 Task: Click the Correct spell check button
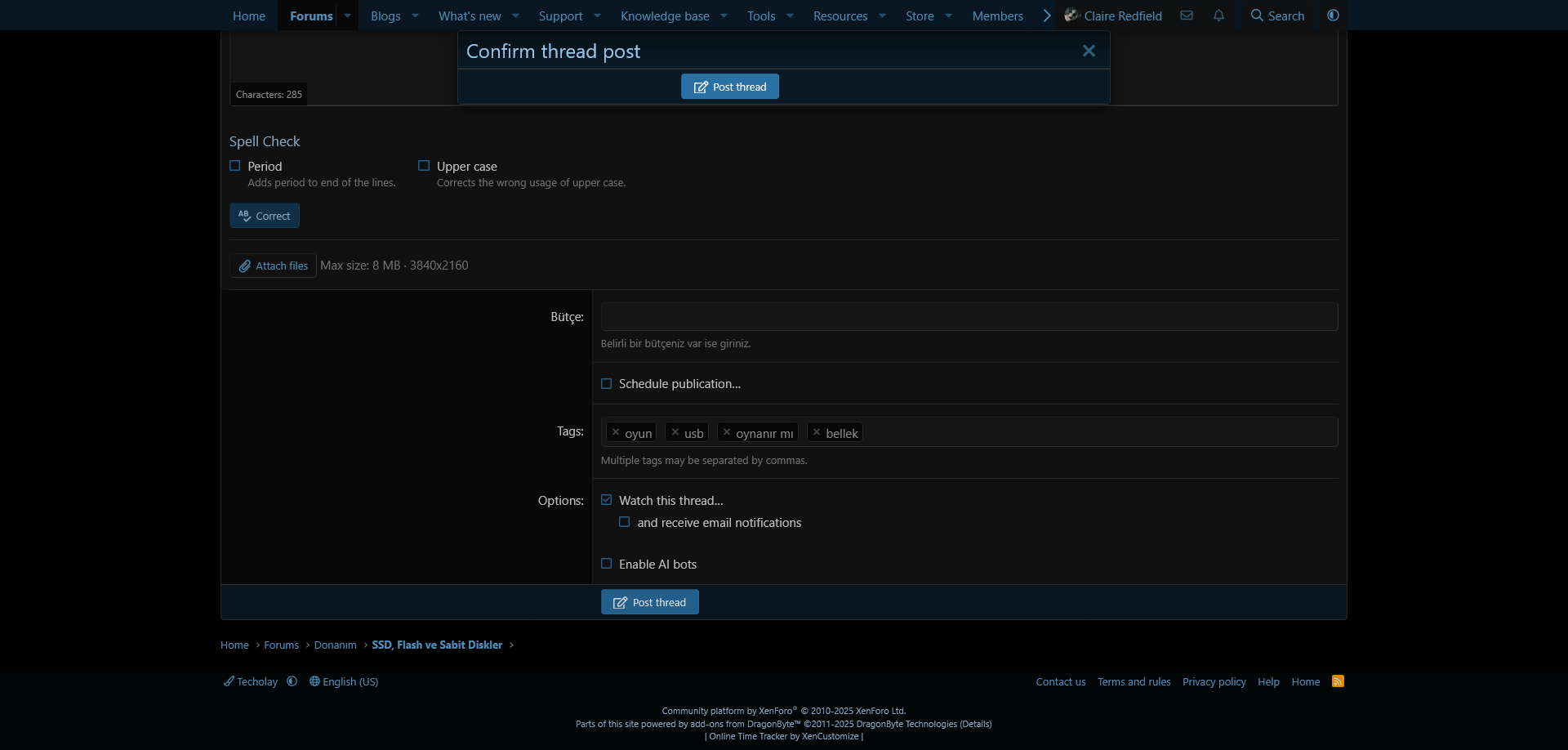click(265, 216)
